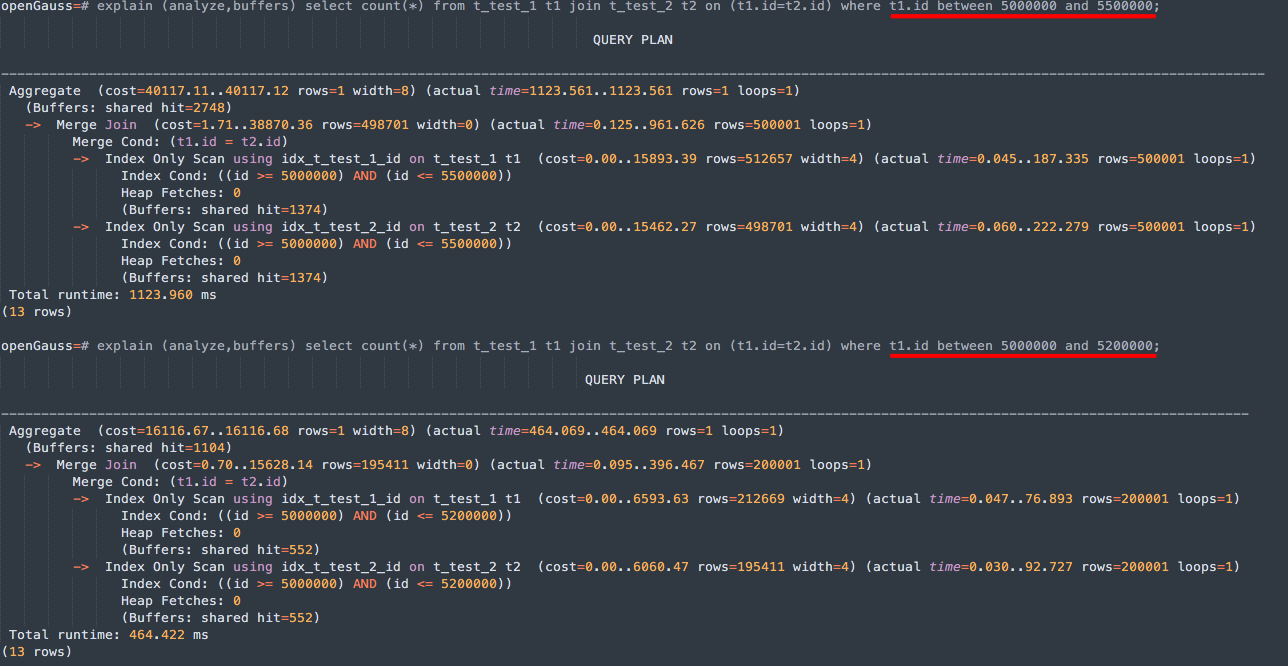Click idx_t_test_2_id scan with cost 6060.47
1288x666 pixels.
(656, 567)
